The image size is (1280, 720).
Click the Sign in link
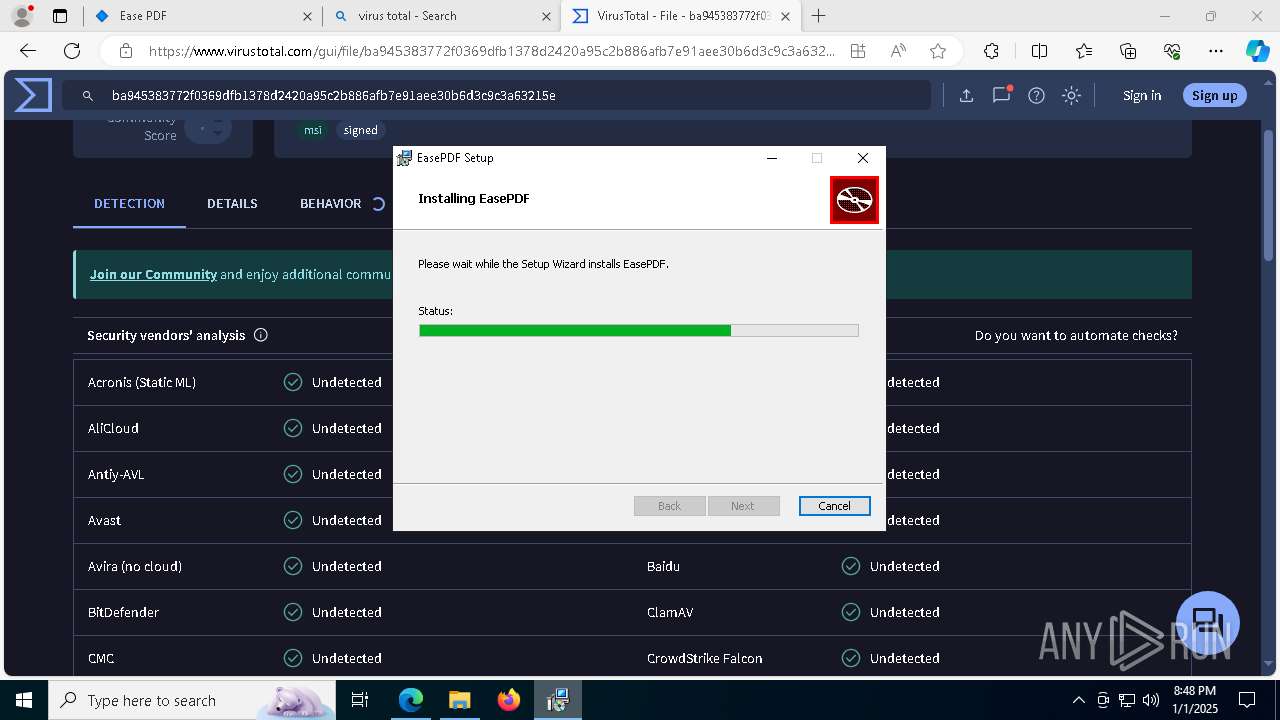(1142, 95)
